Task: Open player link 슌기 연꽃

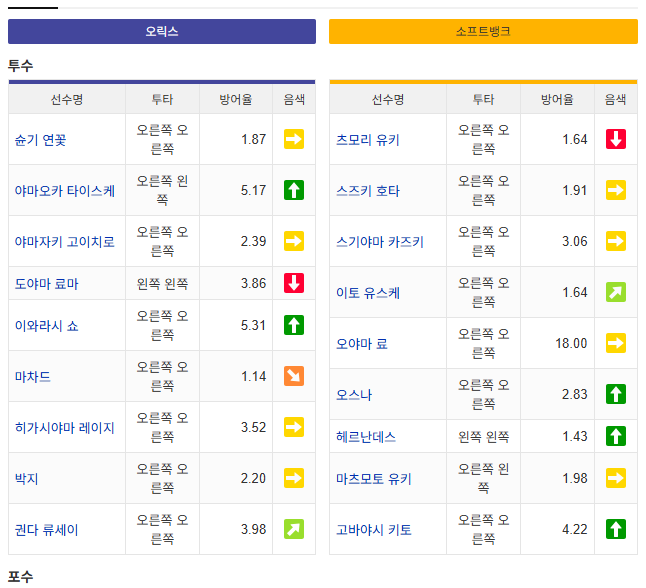Action: click(40, 140)
